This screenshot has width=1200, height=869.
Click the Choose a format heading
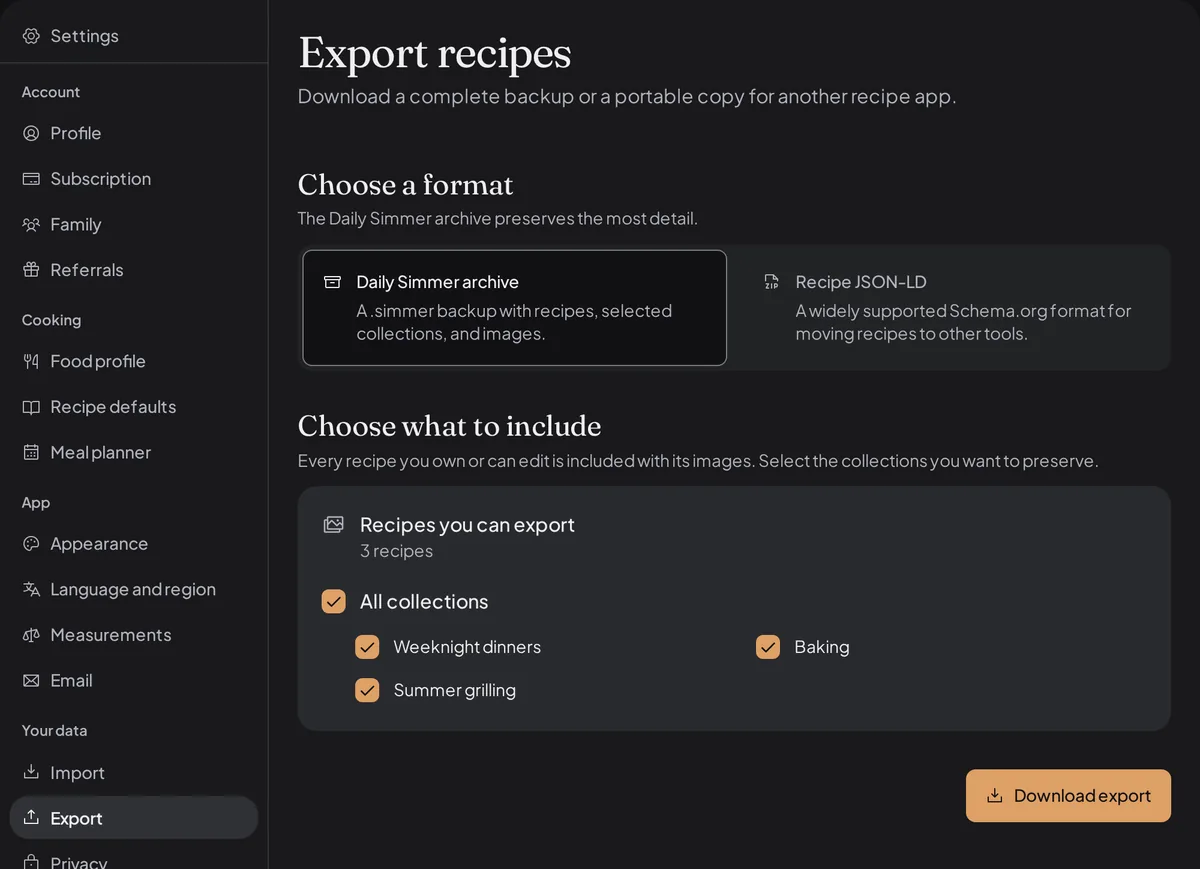point(406,185)
